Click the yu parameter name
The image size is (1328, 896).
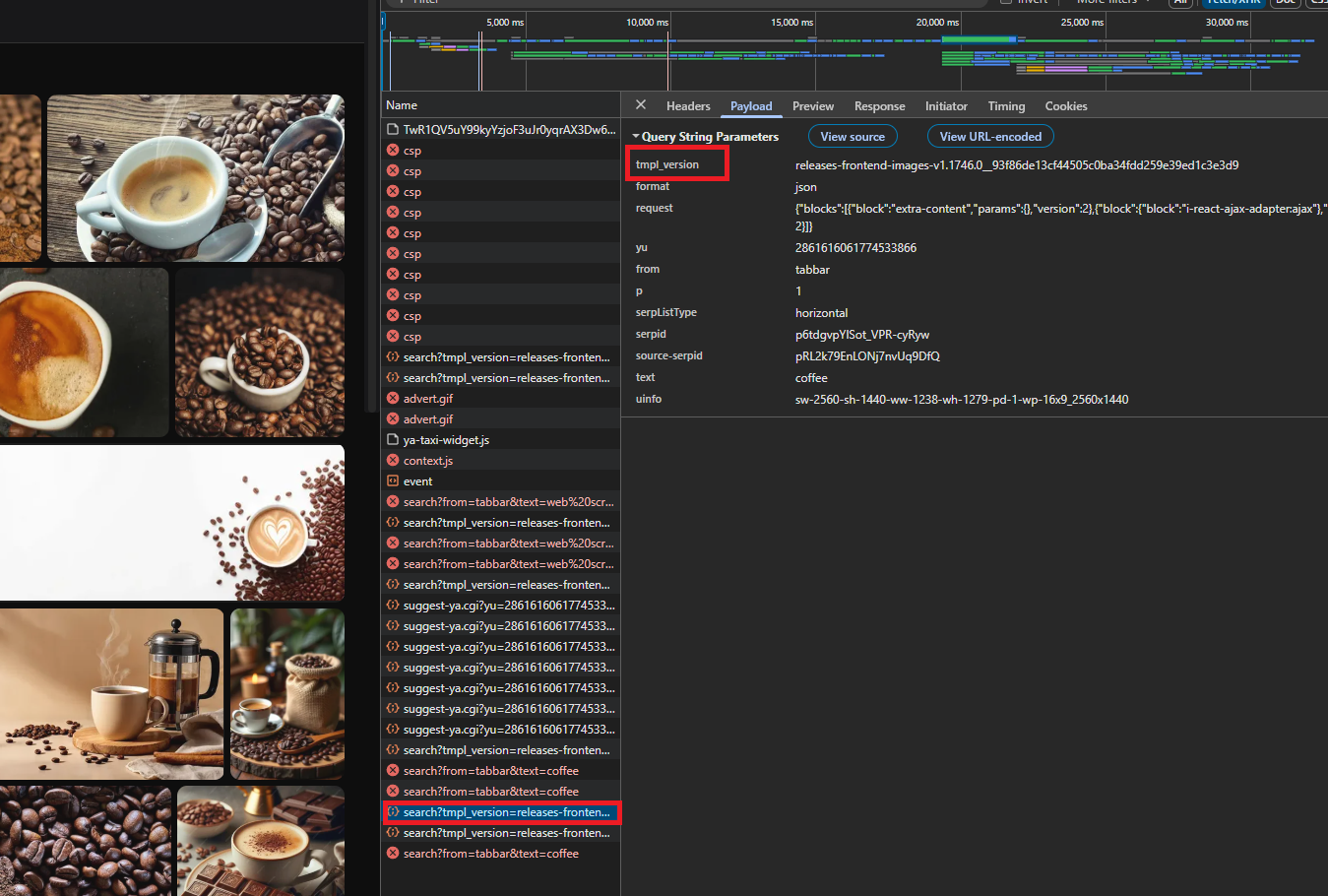point(641,247)
